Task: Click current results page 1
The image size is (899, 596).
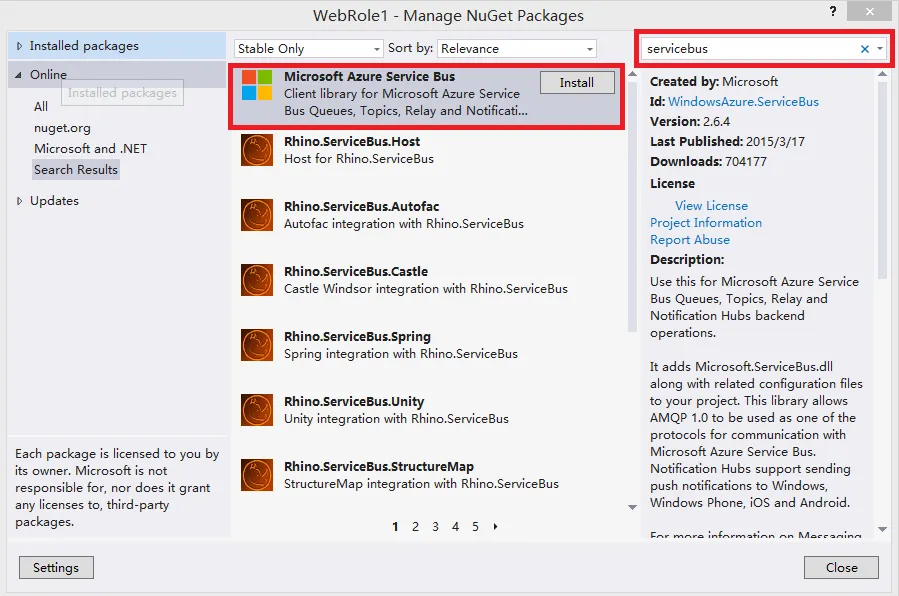Action: (x=395, y=526)
